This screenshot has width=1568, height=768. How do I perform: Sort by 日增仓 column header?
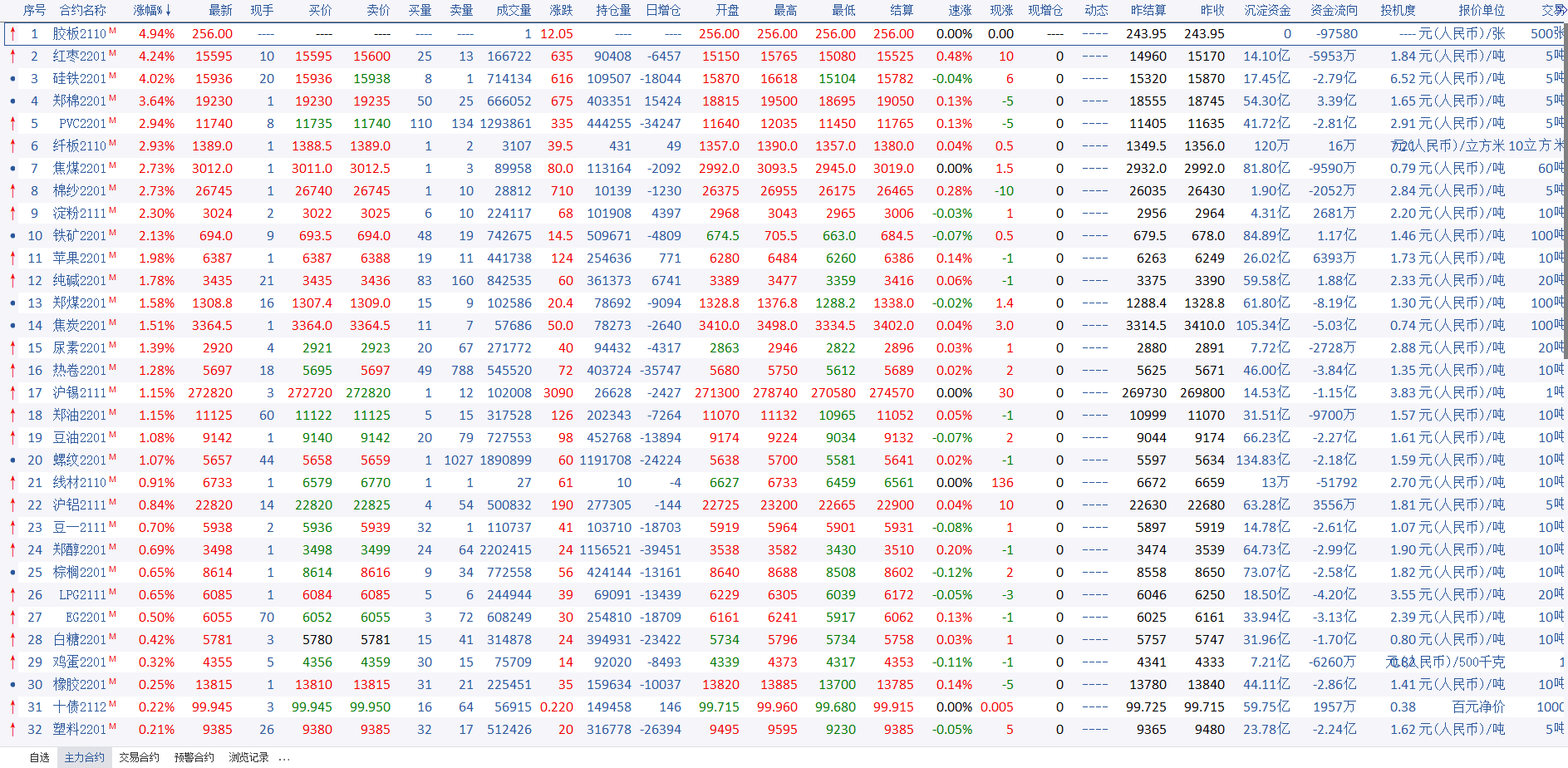pyautogui.click(x=663, y=11)
